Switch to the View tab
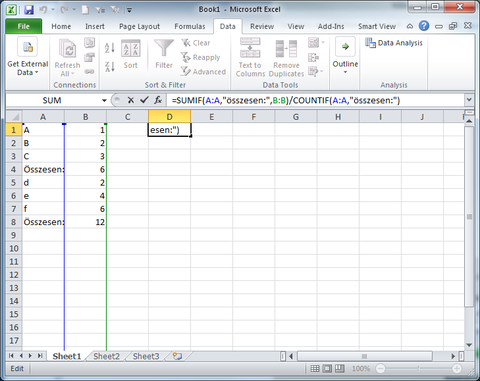Screen dimensions: 480x381 point(296,26)
